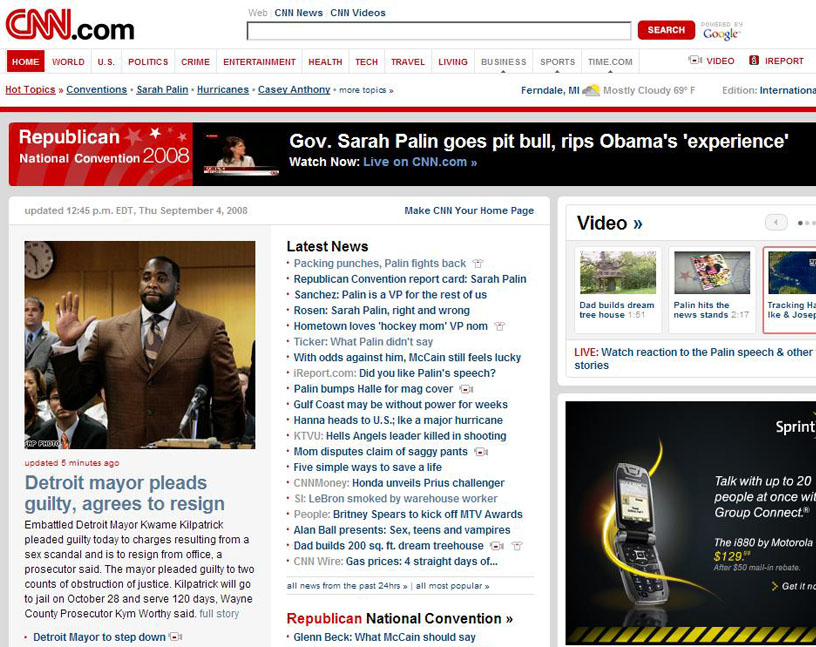Click the previous arrow in the Video panel
The width and height of the screenshot is (816, 647).
(776, 223)
